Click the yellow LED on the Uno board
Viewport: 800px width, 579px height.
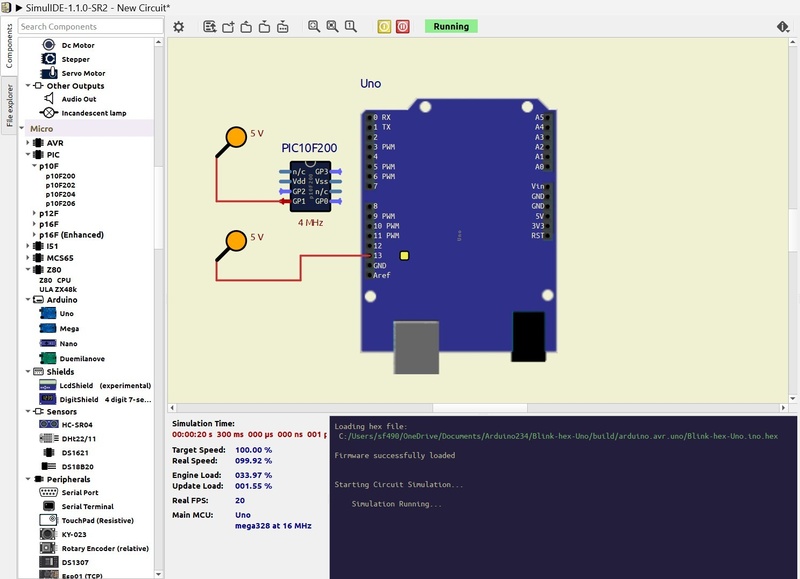pos(404,256)
